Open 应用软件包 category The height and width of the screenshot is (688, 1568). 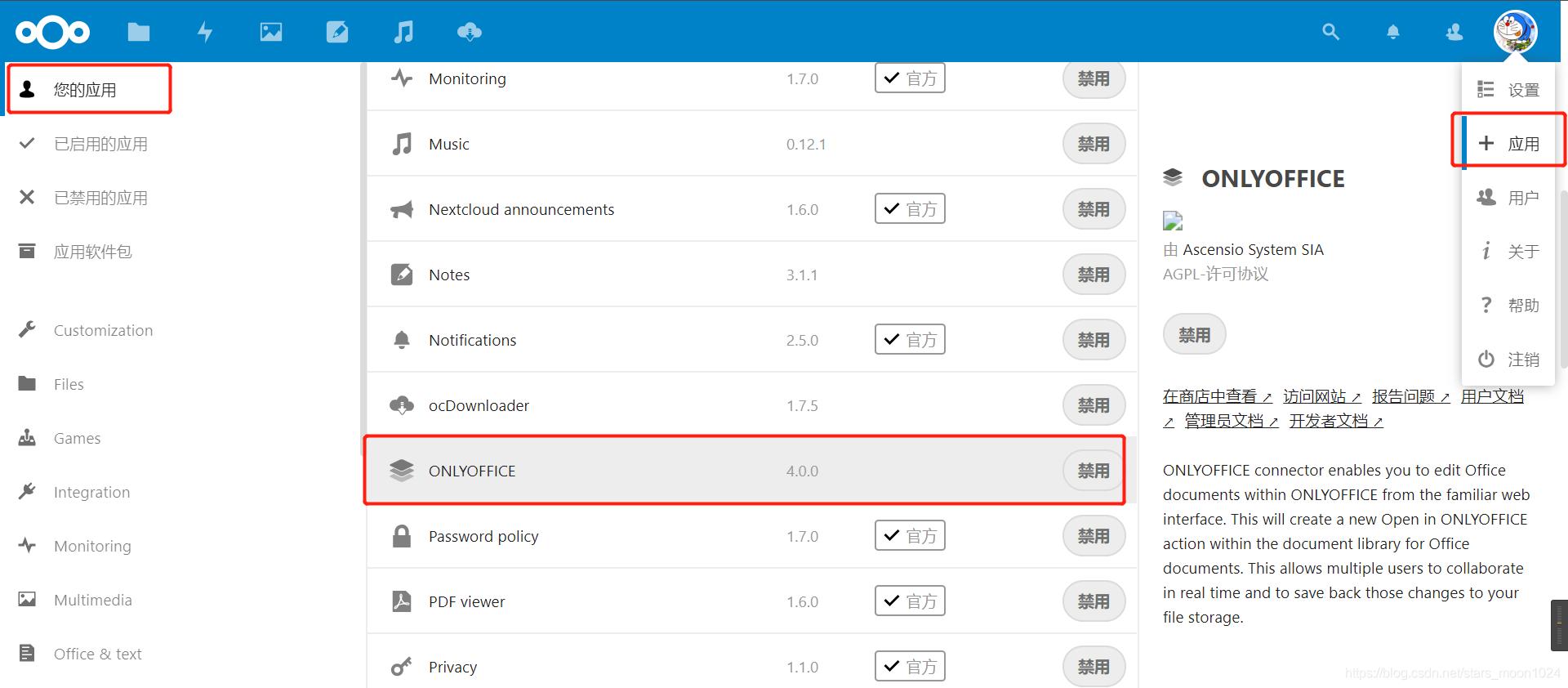[x=92, y=252]
